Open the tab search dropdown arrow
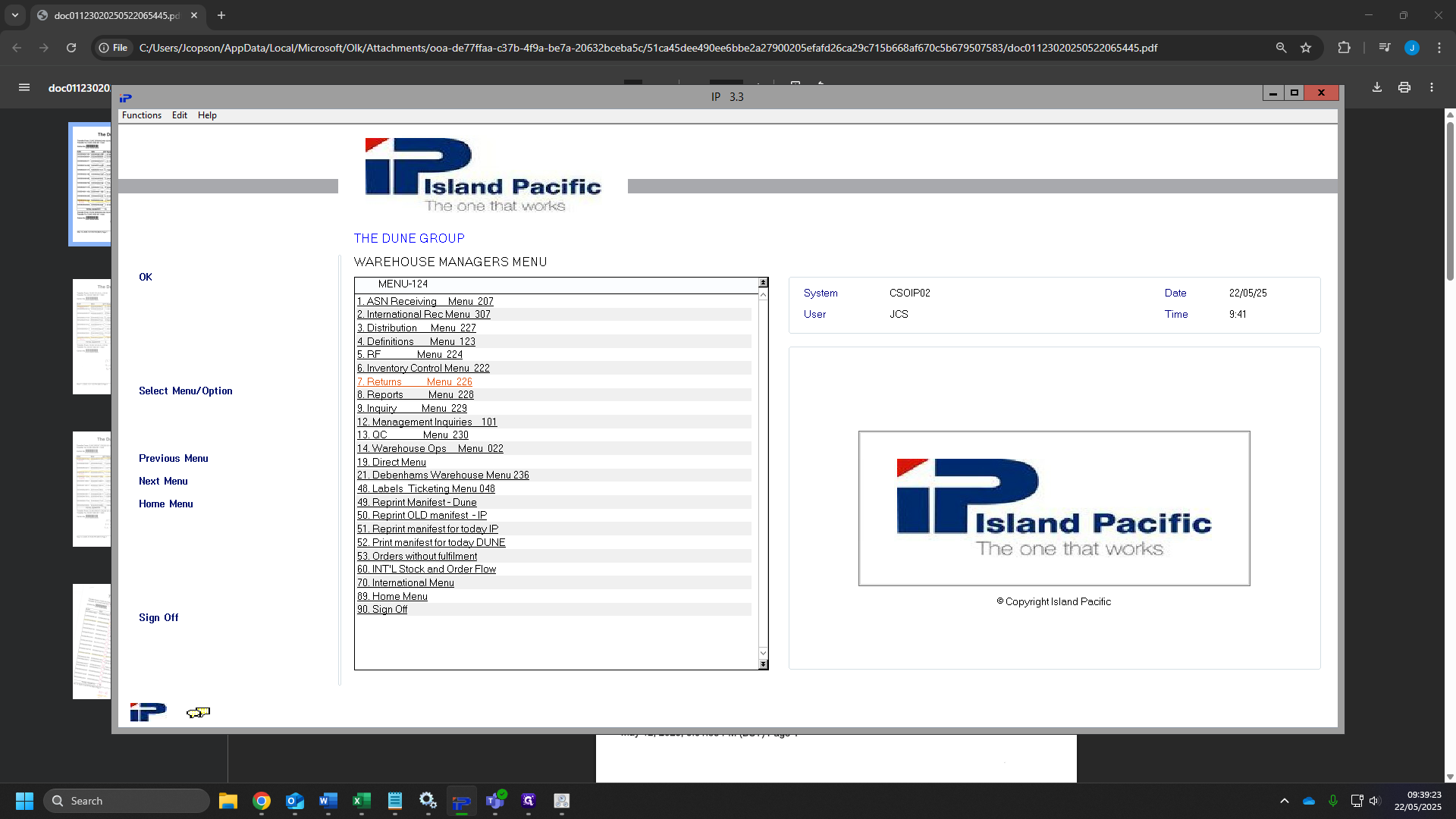The width and height of the screenshot is (1456, 819). point(15,15)
